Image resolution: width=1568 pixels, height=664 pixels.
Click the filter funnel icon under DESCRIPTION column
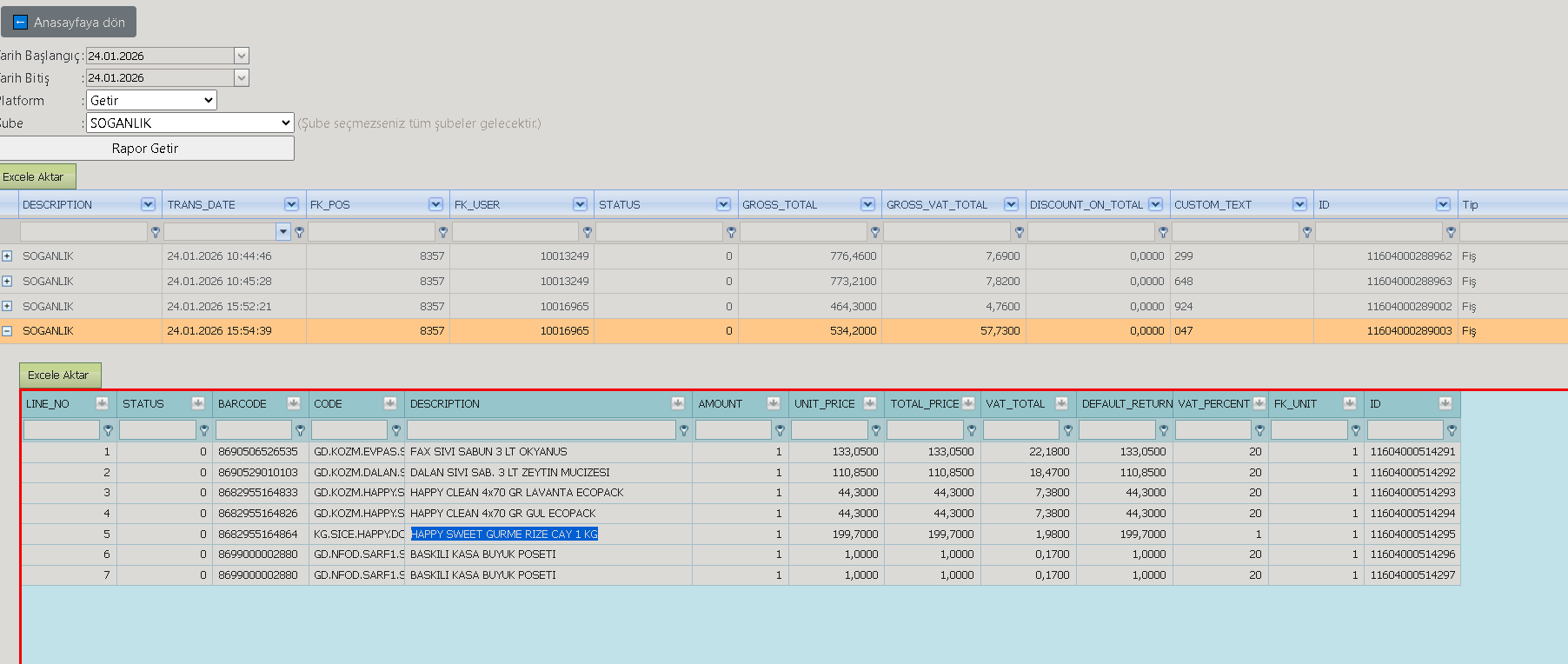[x=156, y=232]
